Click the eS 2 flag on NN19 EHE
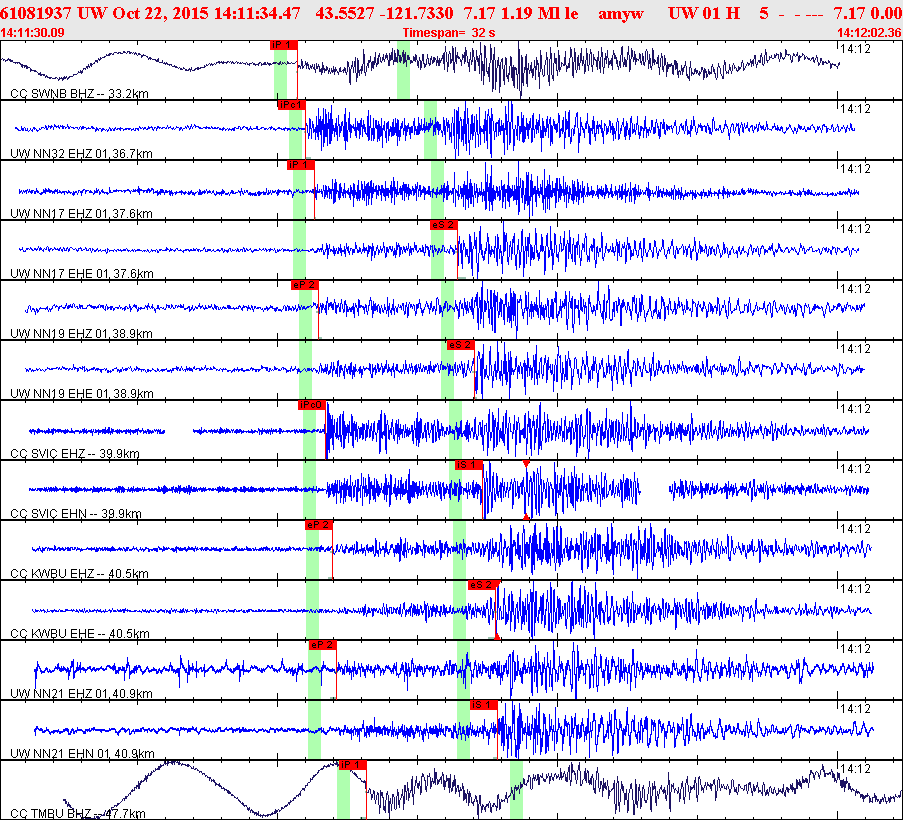The width and height of the screenshot is (903, 820). tap(458, 345)
